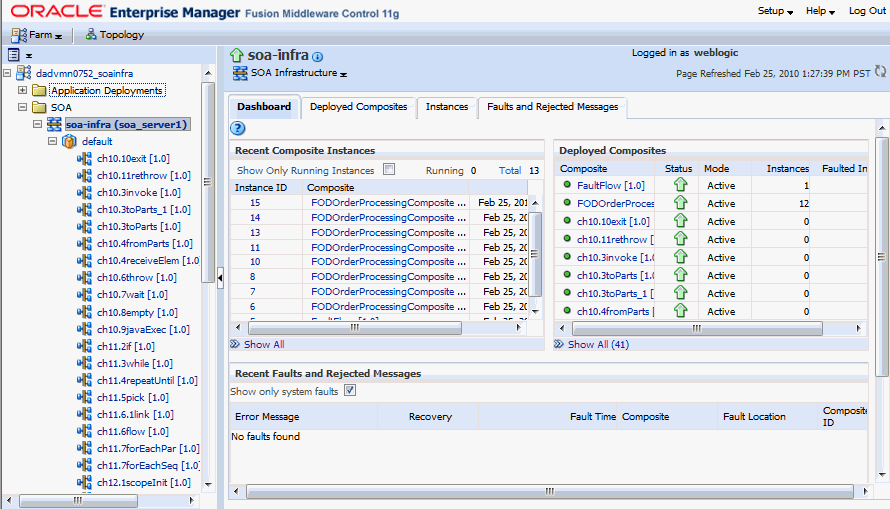The width and height of the screenshot is (890, 509).
Task: Switch to the Instances tab
Action: click(x=447, y=107)
